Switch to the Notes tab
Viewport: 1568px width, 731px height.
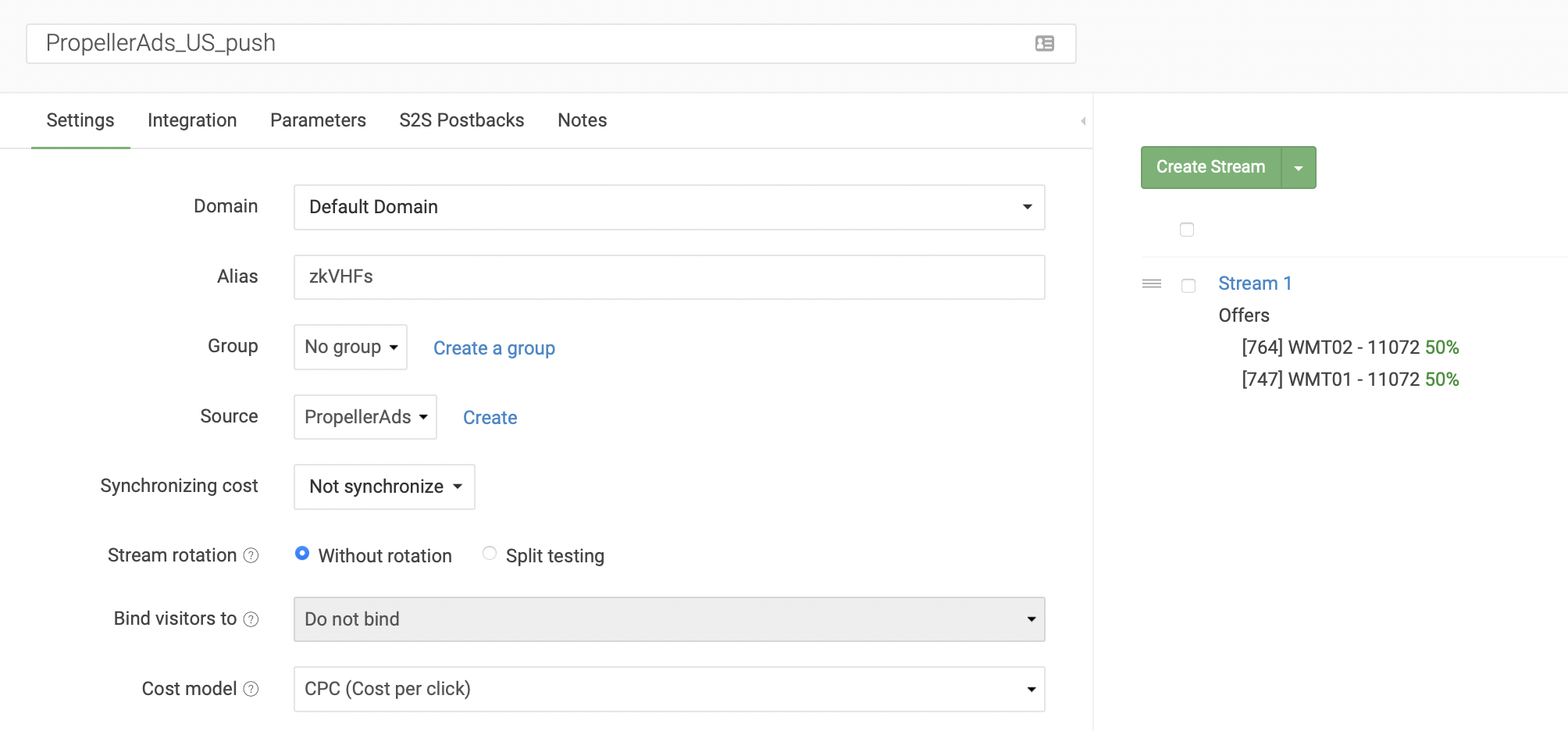(x=583, y=120)
